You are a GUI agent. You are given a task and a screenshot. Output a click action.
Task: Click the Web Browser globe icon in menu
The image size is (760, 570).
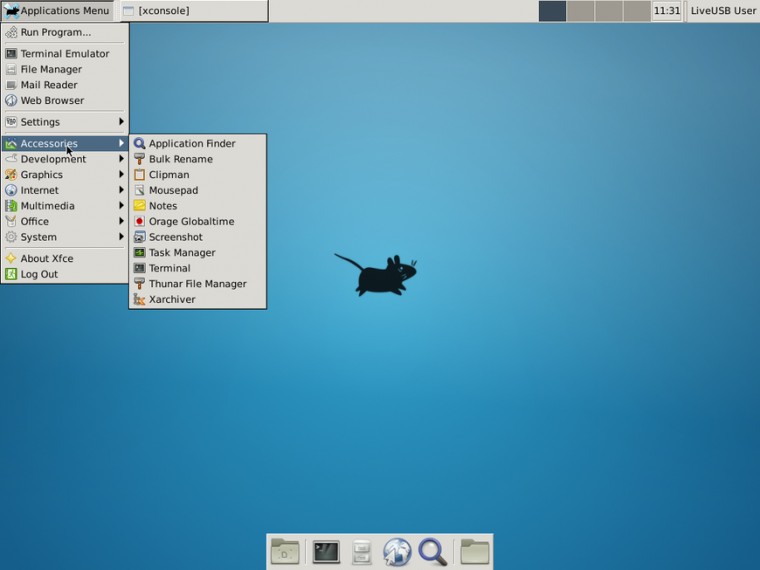pos(11,100)
